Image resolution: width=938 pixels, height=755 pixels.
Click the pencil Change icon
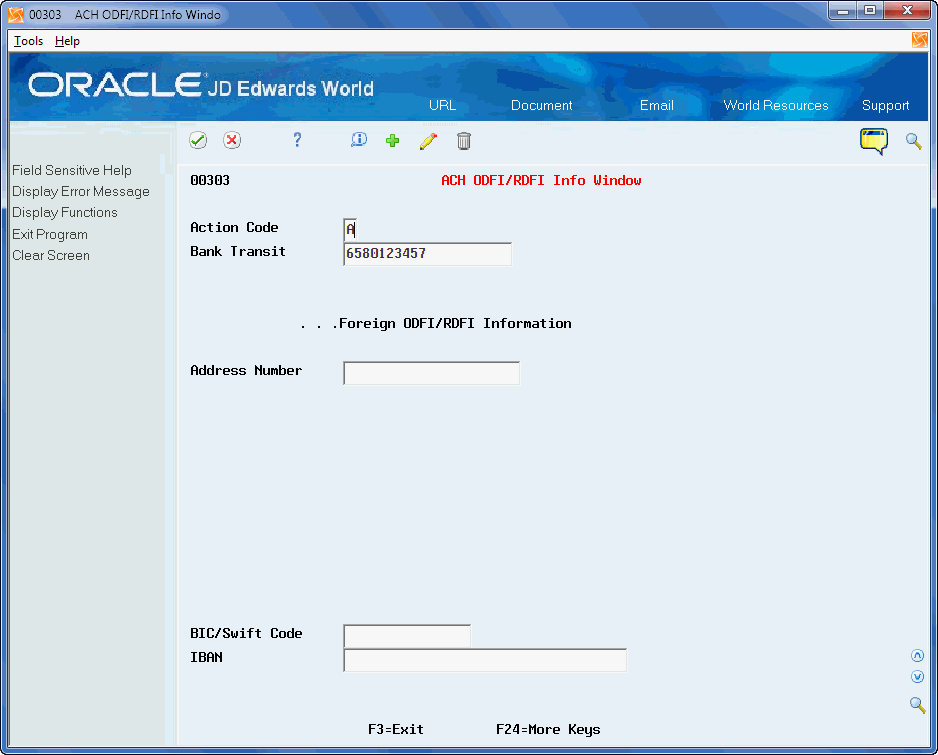tap(428, 141)
